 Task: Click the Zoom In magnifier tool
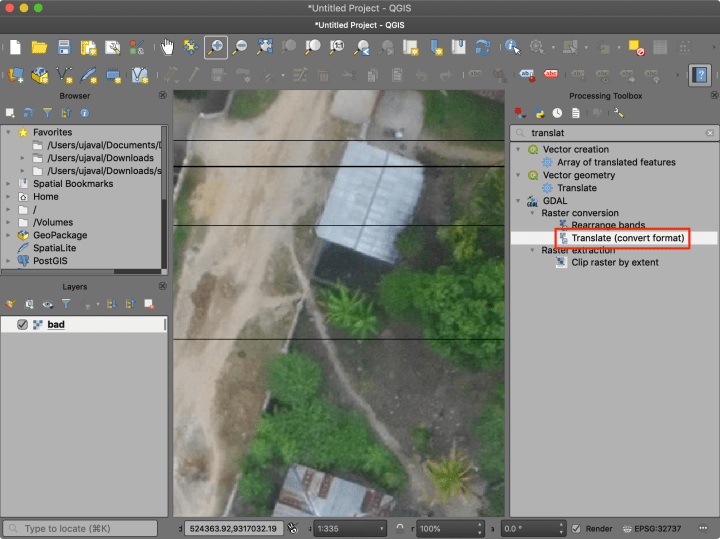[x=216, y=47]
